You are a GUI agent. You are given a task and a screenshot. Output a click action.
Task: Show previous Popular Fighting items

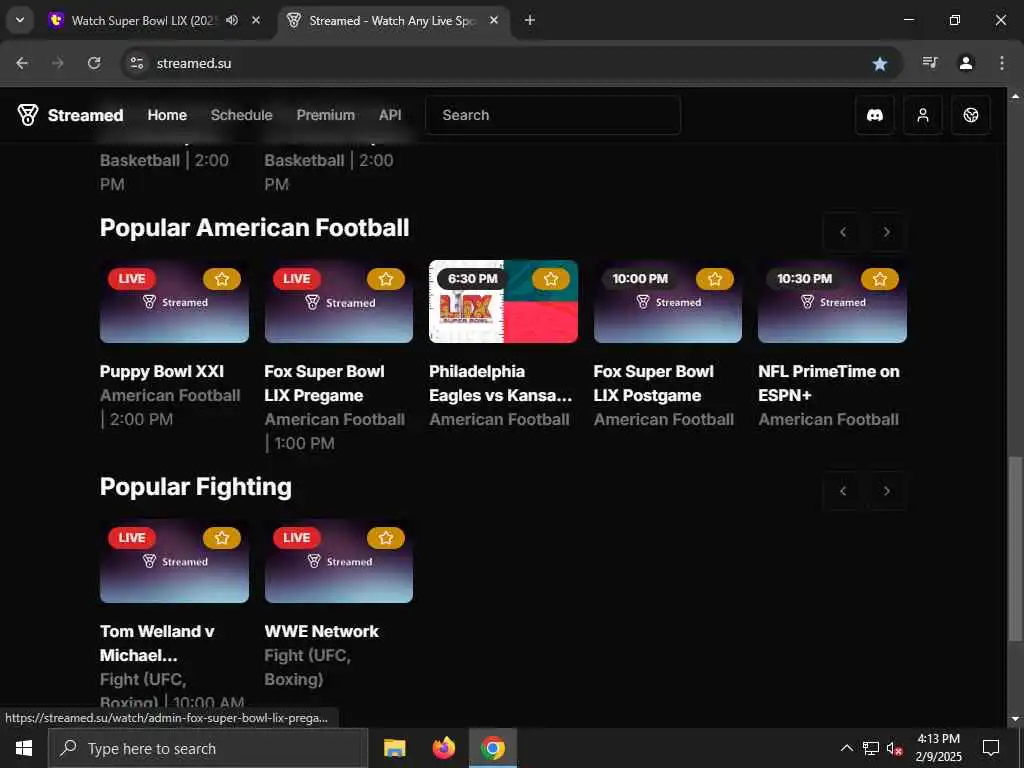pos(843,490)
